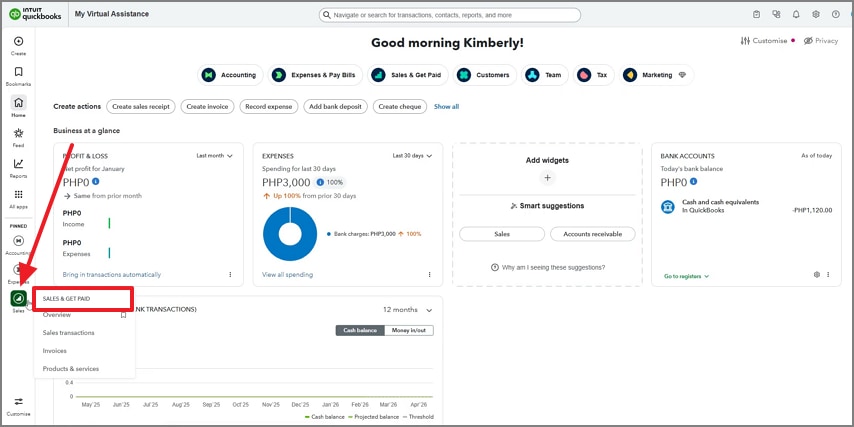Screen dimensions: 854x427
Task: Open Bank Accounts widget three-dot menu
Action: point(828,274)
